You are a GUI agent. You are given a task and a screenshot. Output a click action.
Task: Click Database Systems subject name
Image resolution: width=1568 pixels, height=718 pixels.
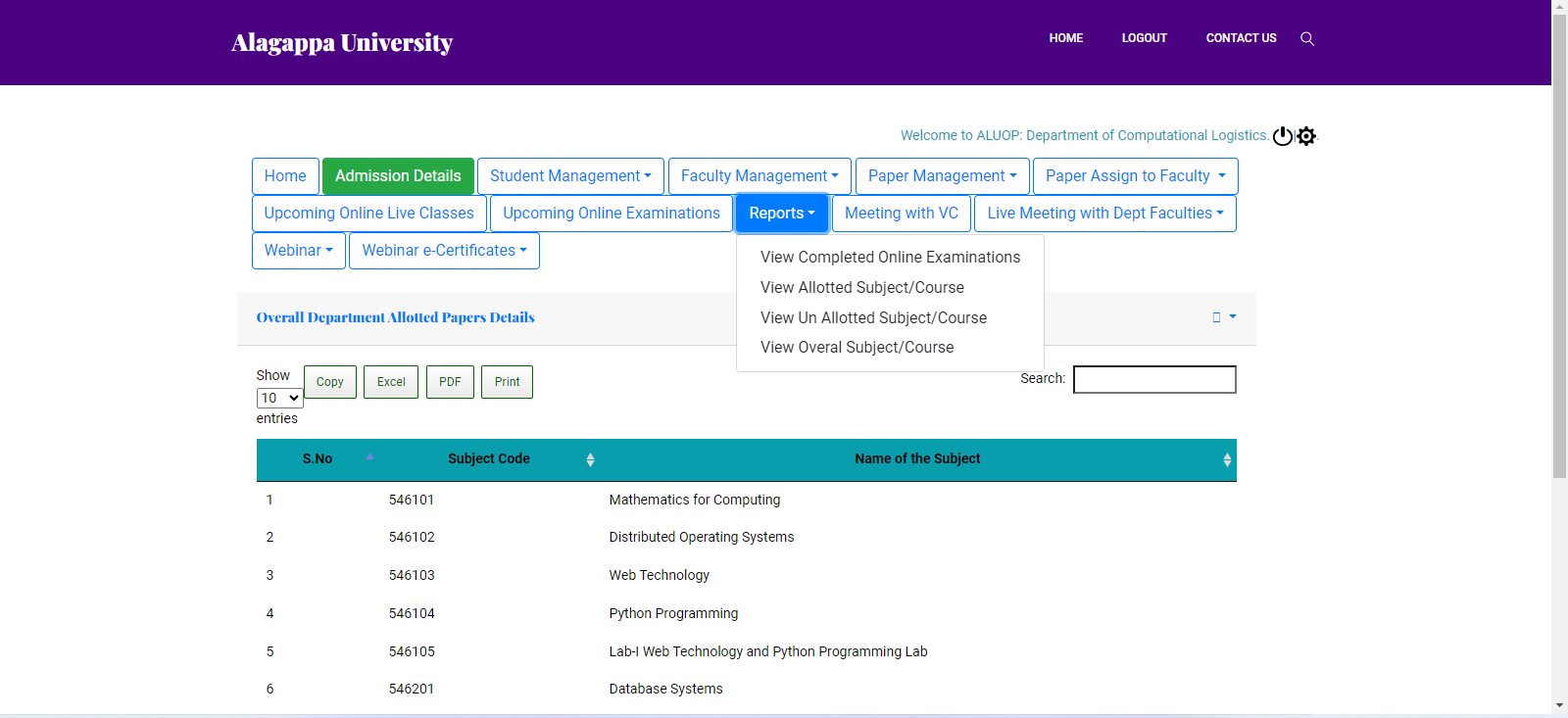pos(665,689)
